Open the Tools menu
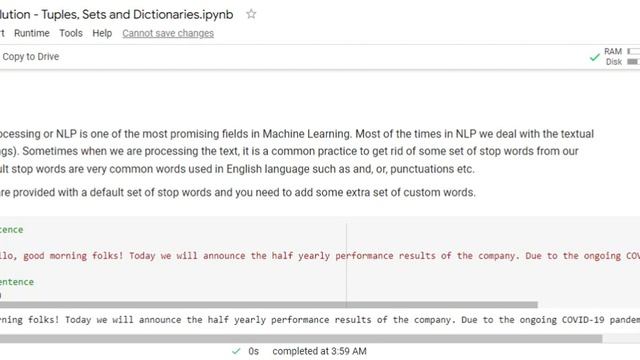640x360 pixels. (71, 33)
